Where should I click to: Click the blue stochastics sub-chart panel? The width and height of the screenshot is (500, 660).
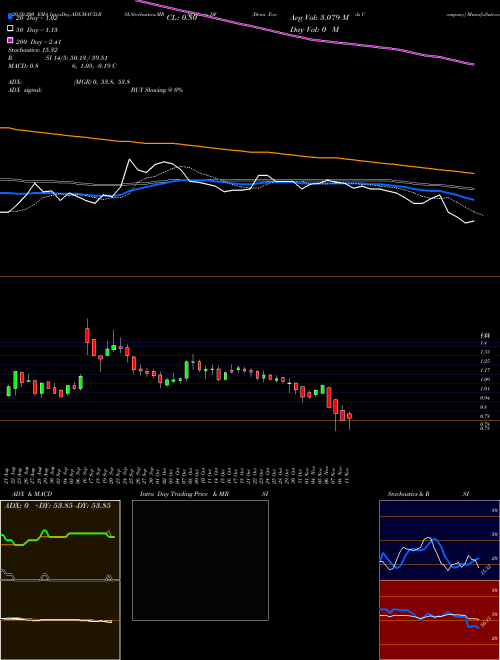click(439, 540)
